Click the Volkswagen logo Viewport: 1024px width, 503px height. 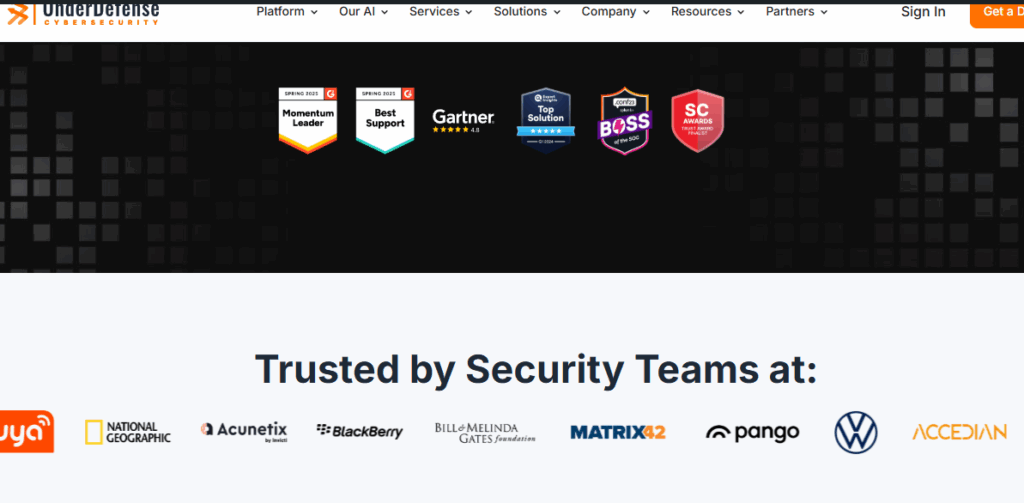pos(856,432)
